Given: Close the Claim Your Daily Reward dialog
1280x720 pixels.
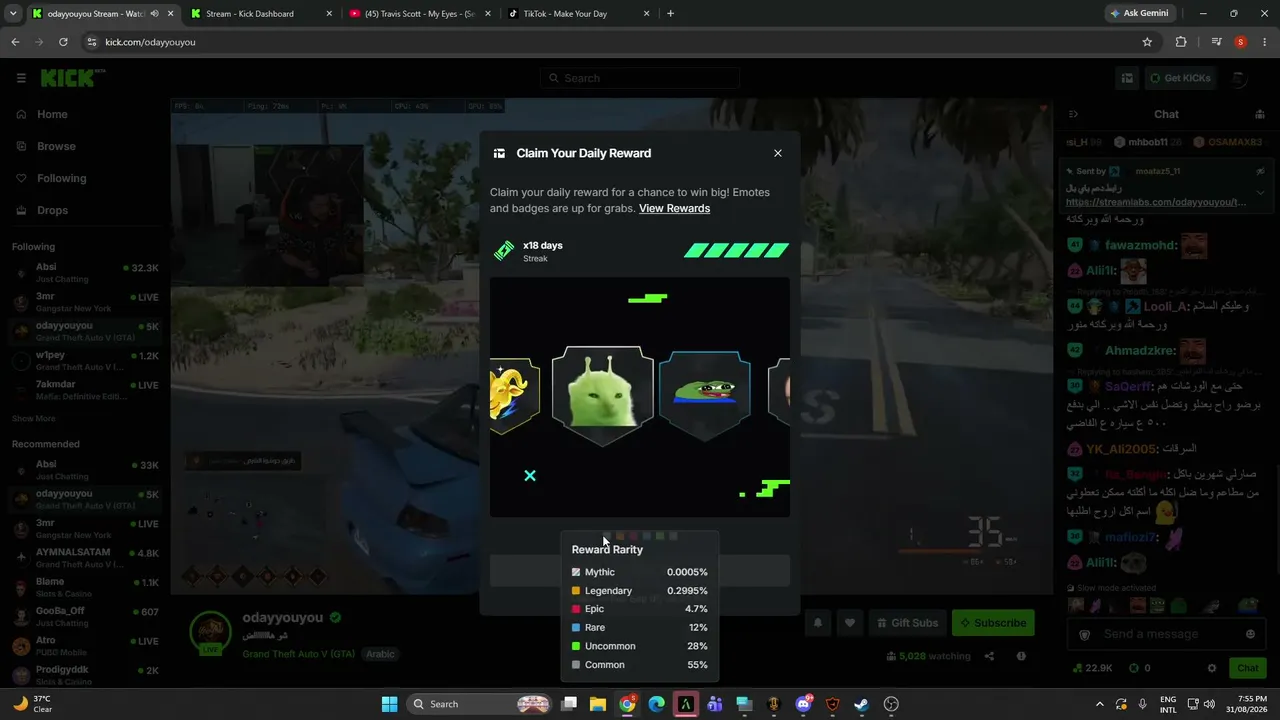Looking at the screenshot, I should click(778, 153).
